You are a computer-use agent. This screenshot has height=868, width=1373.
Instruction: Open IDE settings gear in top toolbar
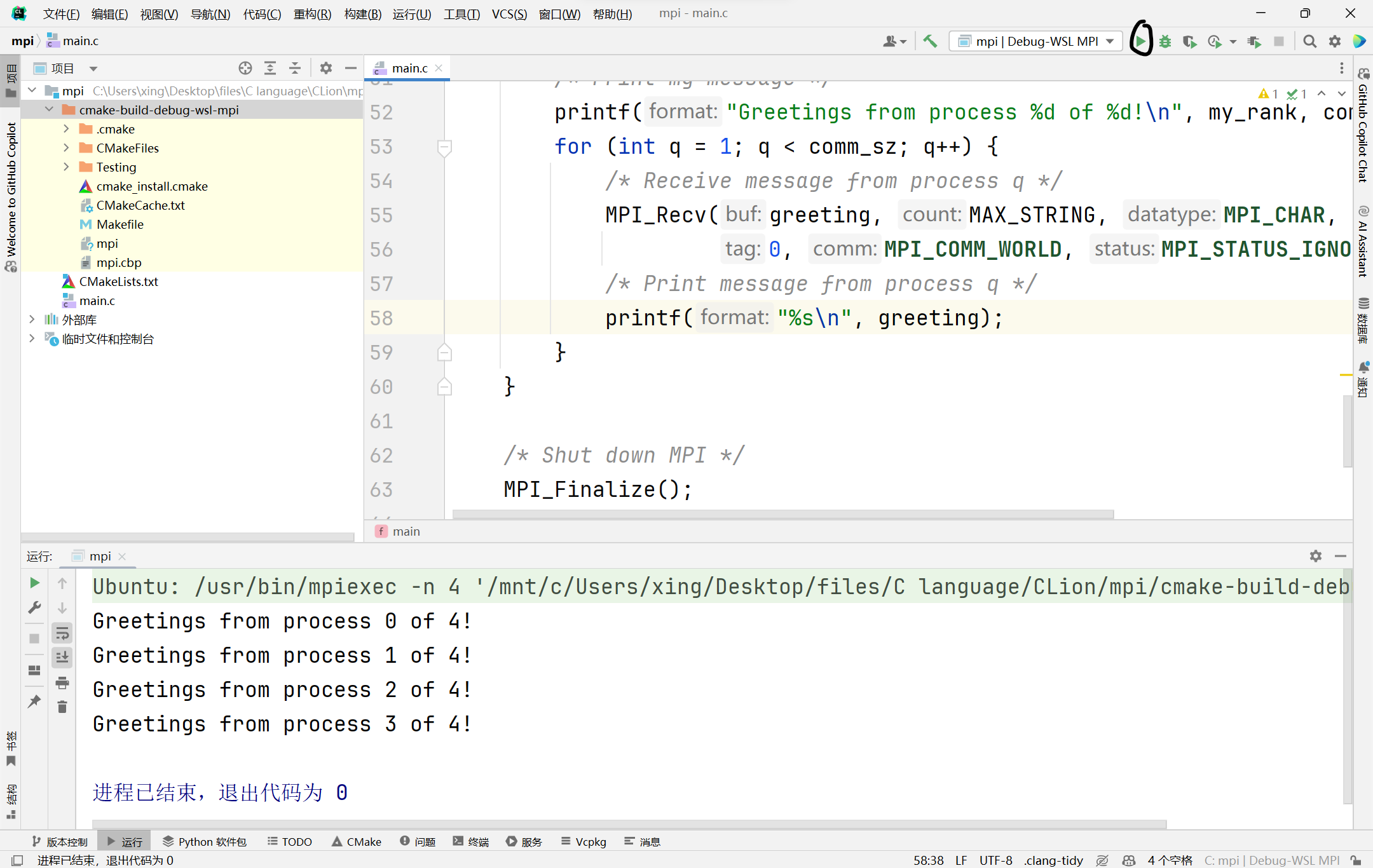[x=1335, y=41]
